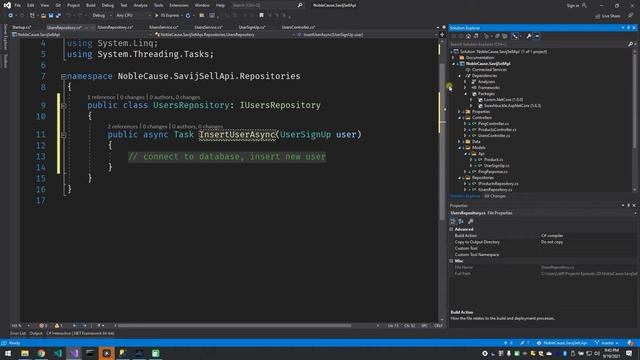Collapse the InsertUserAsync method on line 11

[x=63, y=135]
